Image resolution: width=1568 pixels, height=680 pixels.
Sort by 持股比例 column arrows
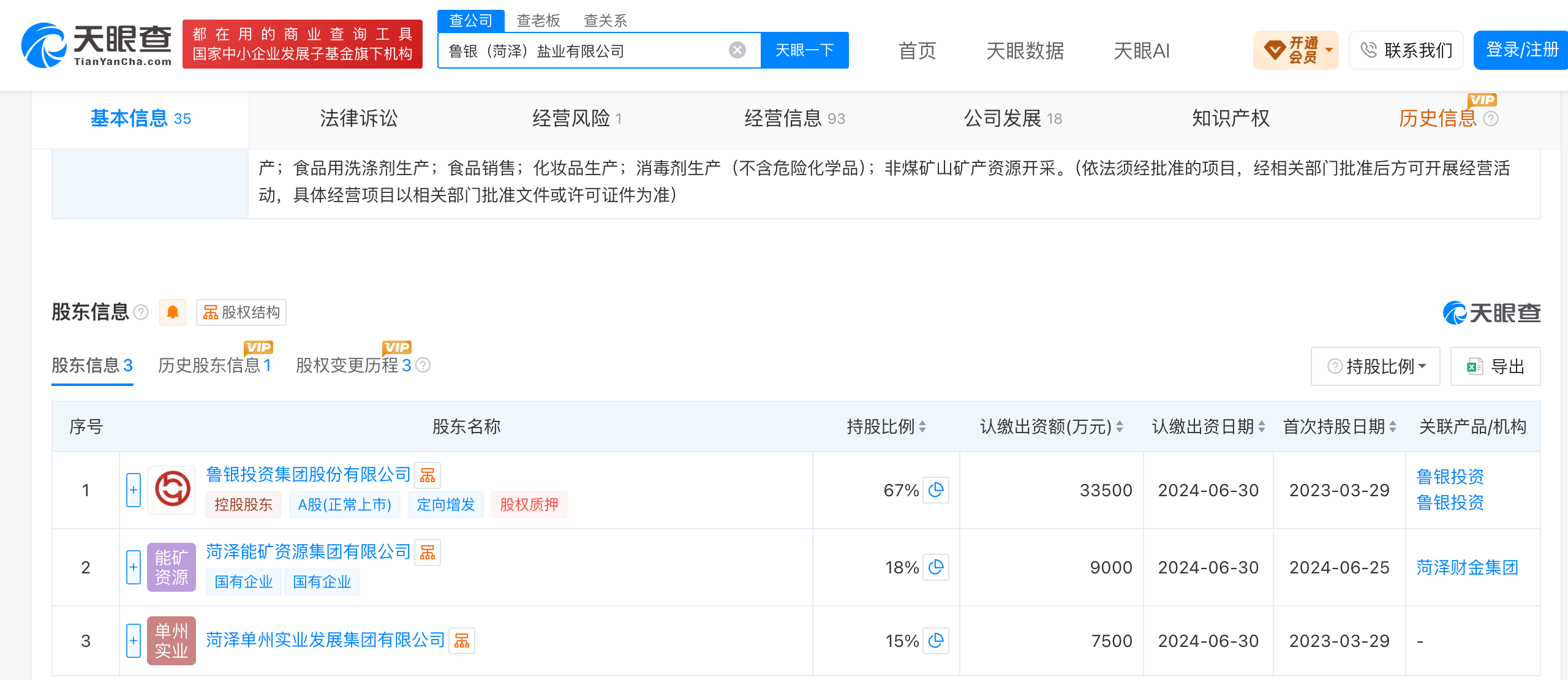pyautogui.click(x=922, y=427)
